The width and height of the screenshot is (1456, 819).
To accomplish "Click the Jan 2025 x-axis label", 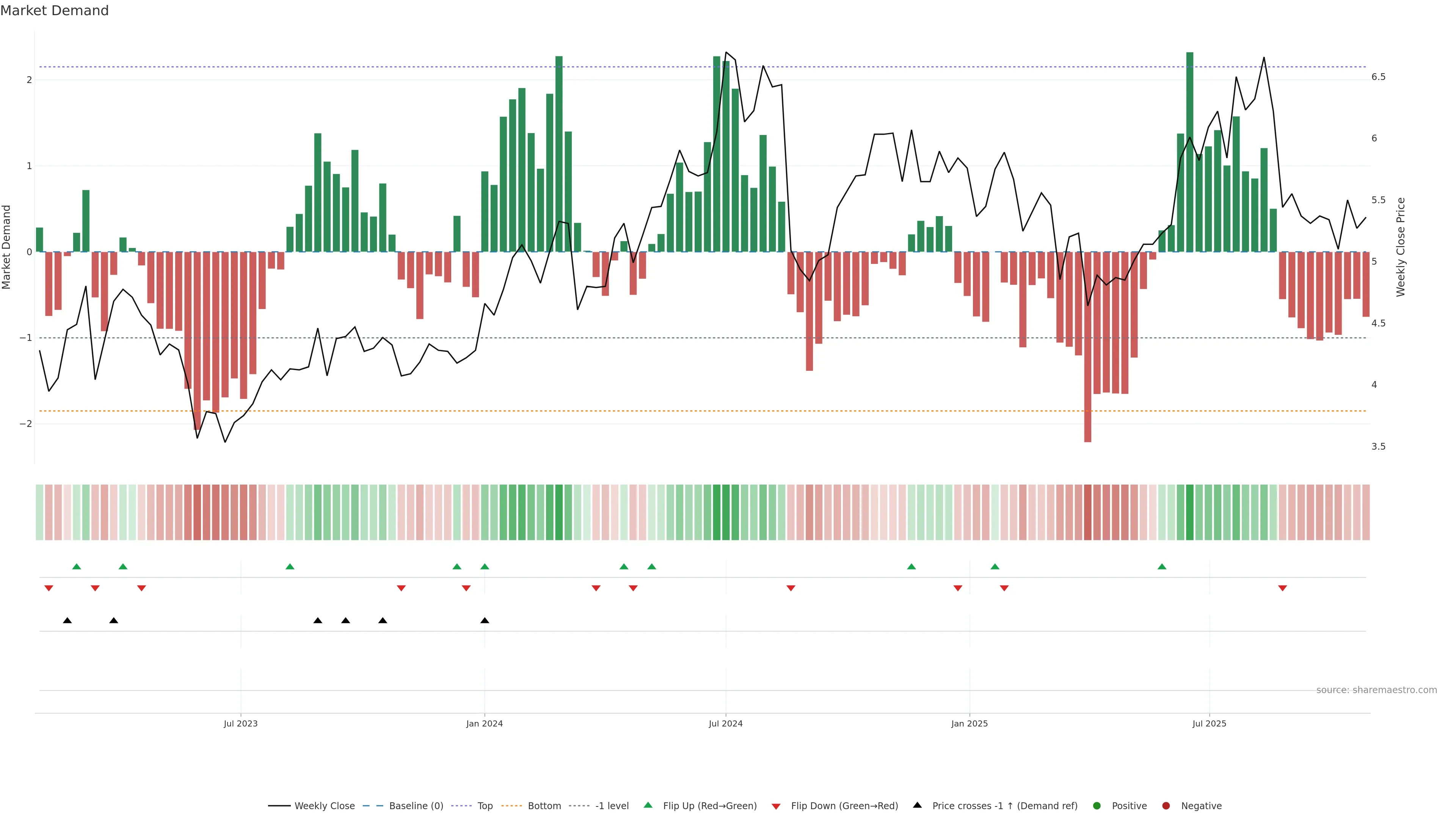I will click(x=970, y=723).
